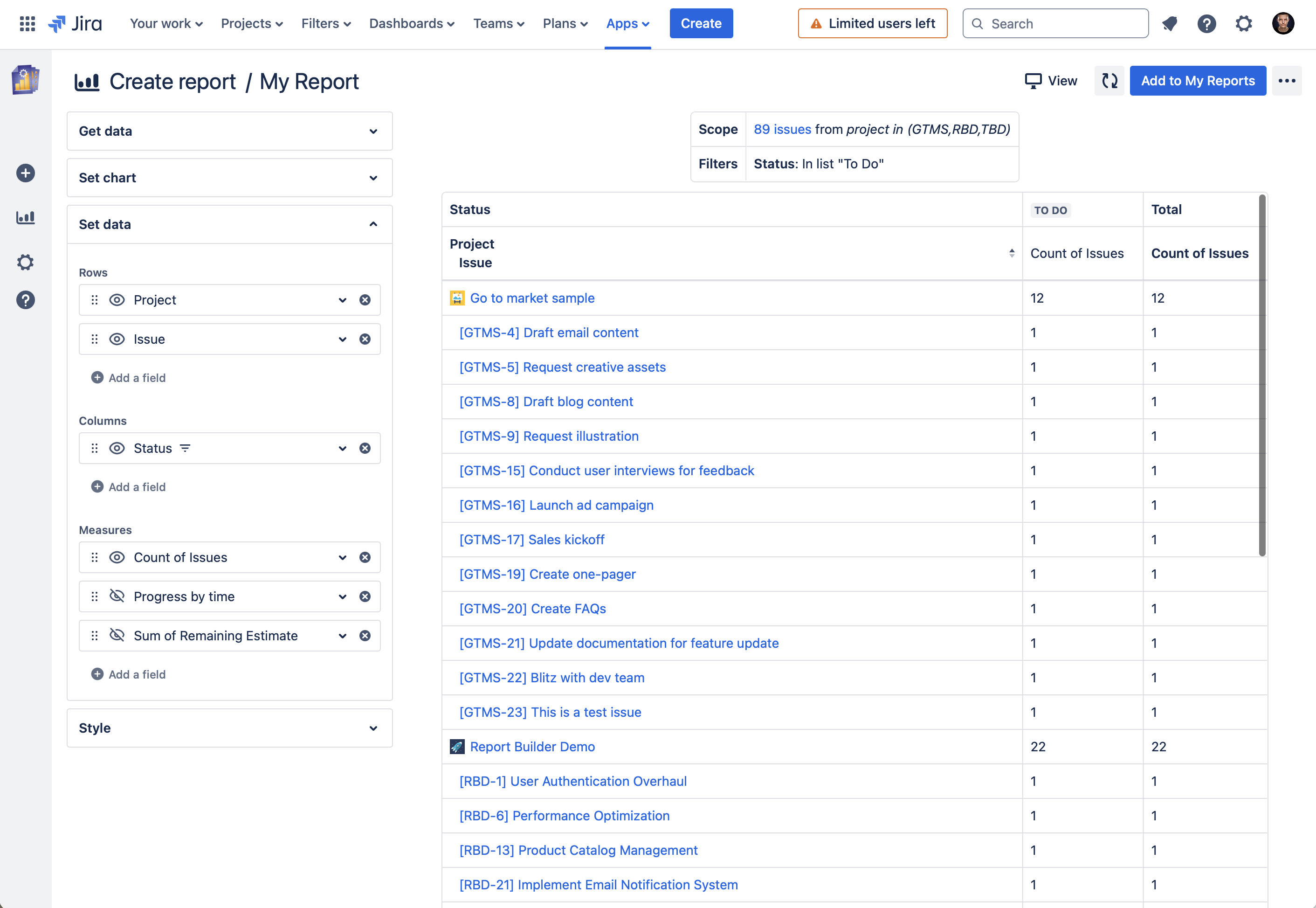Click the refresh report icon
This screenshot has width=1316, height=908.
(1109, 81)
